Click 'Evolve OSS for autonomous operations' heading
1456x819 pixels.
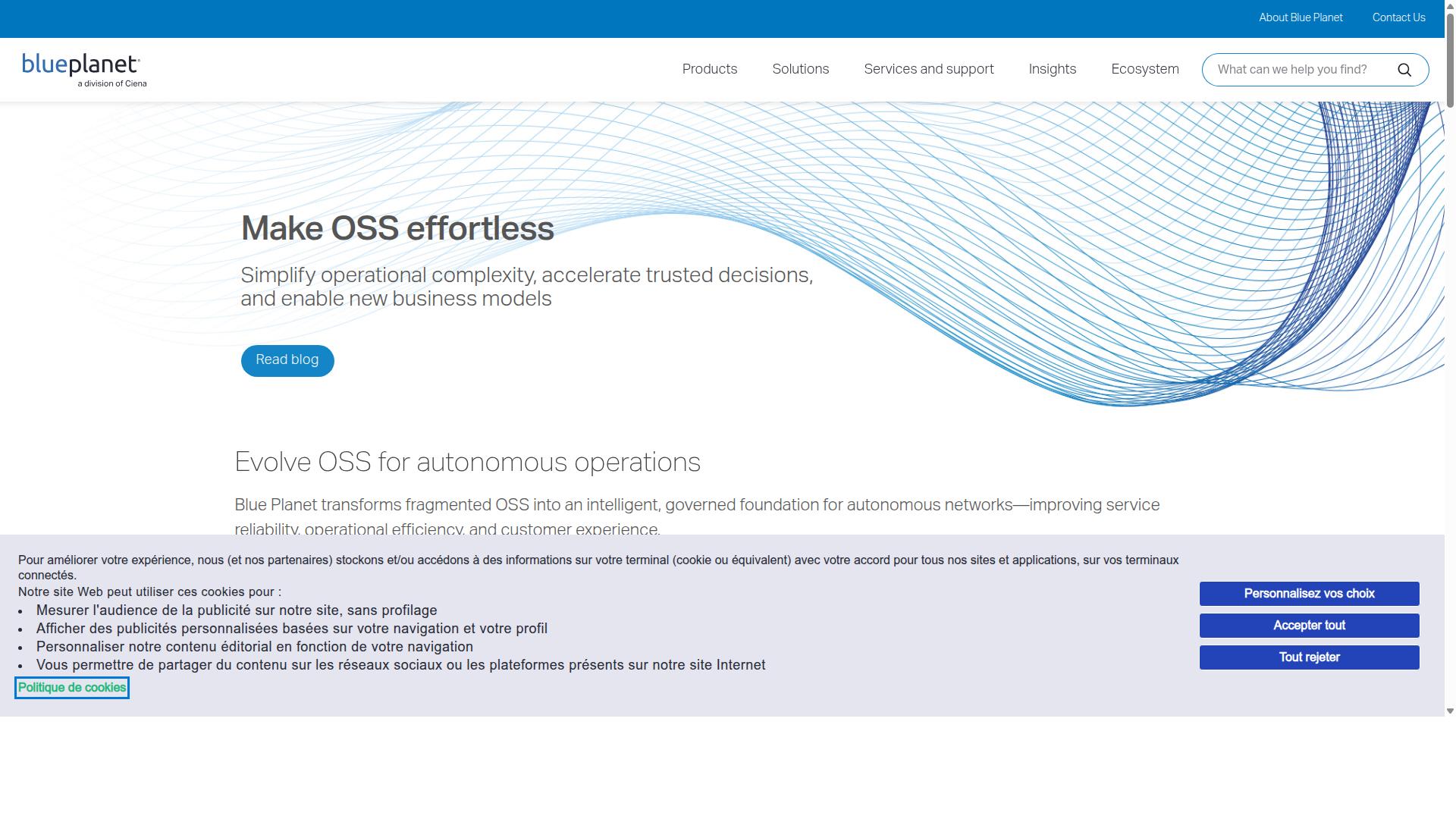467,463
